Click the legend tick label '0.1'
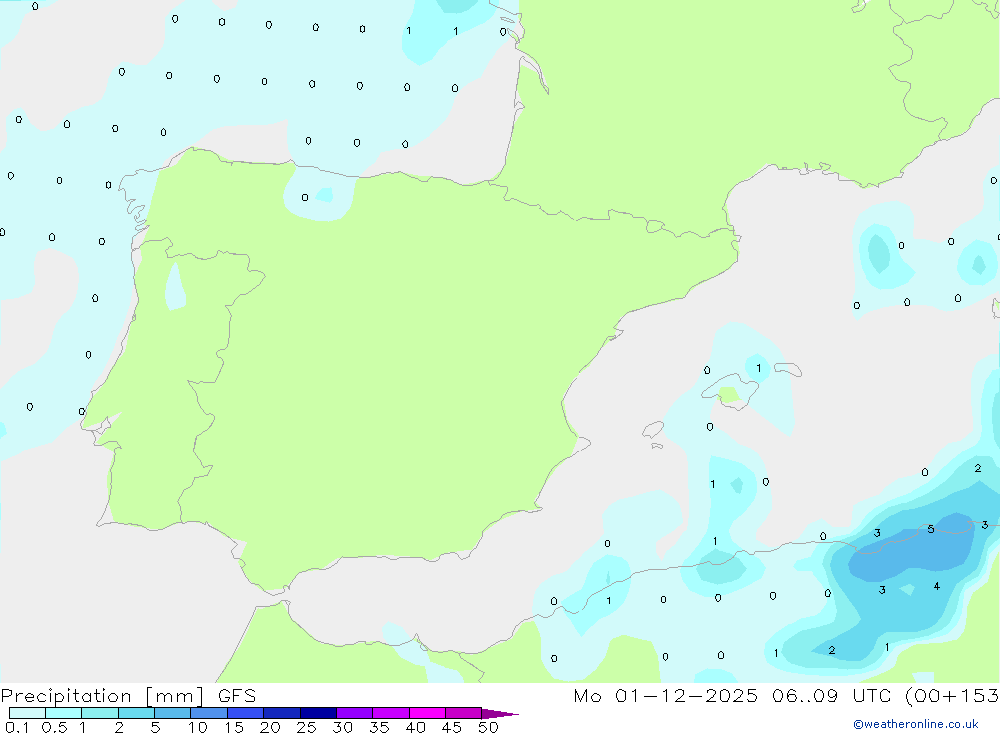 [x=17, y=727]
